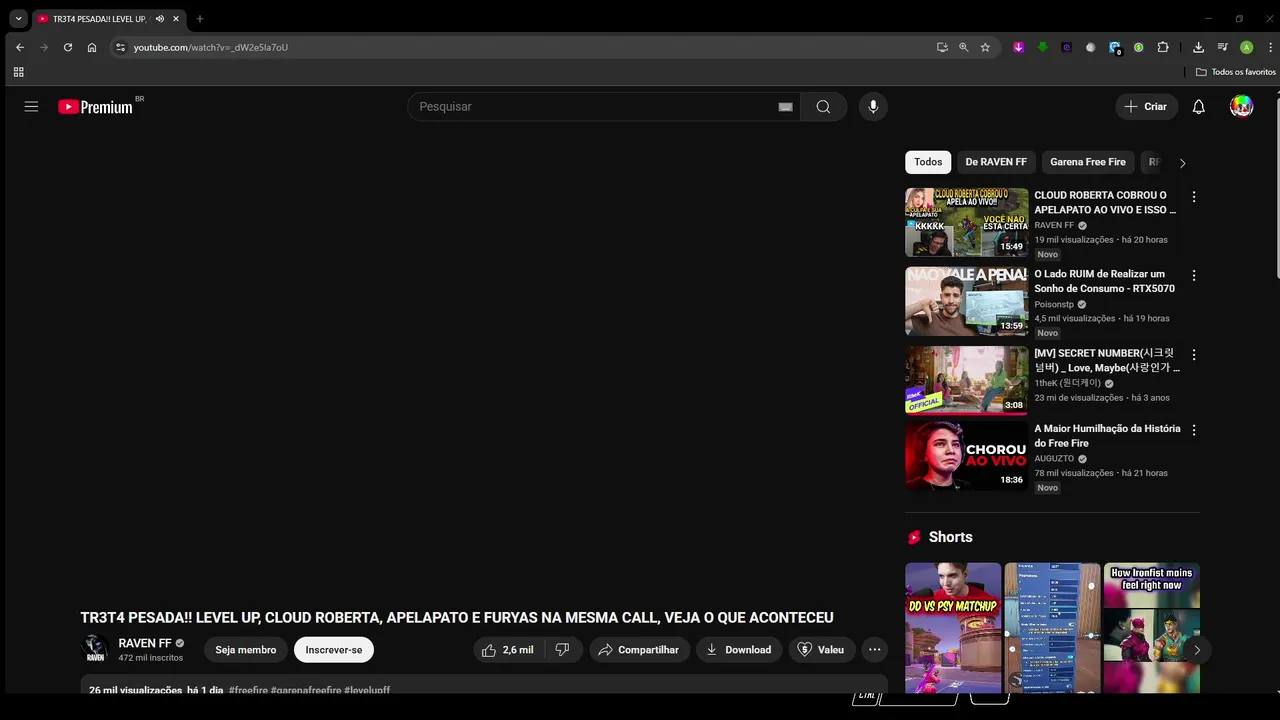Open the green dollar-sign extension

(1138, 47)
